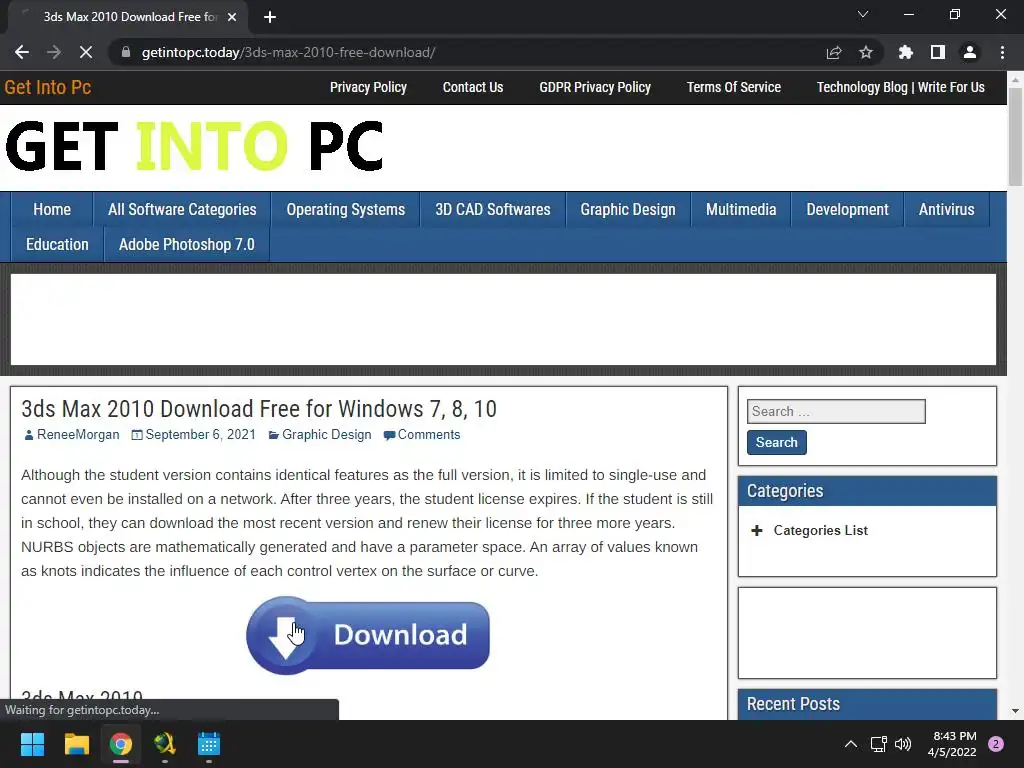Expand the Categories List plus icon
Screen dimensions: 1024x768
click(x=757, y=530)
